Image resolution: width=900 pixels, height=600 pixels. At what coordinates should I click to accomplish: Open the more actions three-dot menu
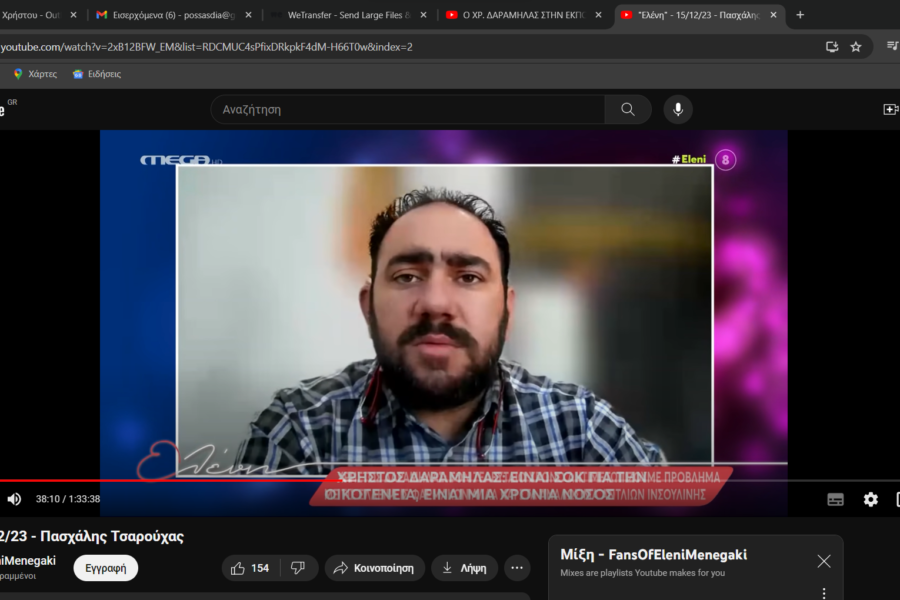click(x=517, y=568)
